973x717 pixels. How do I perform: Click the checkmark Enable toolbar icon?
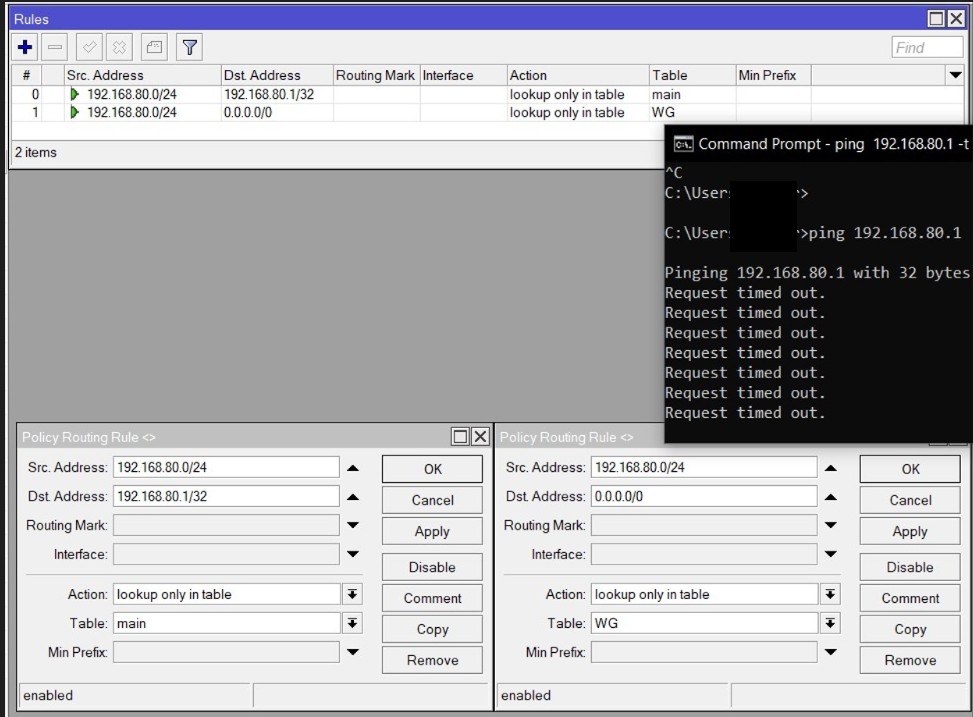coord(89,47)
